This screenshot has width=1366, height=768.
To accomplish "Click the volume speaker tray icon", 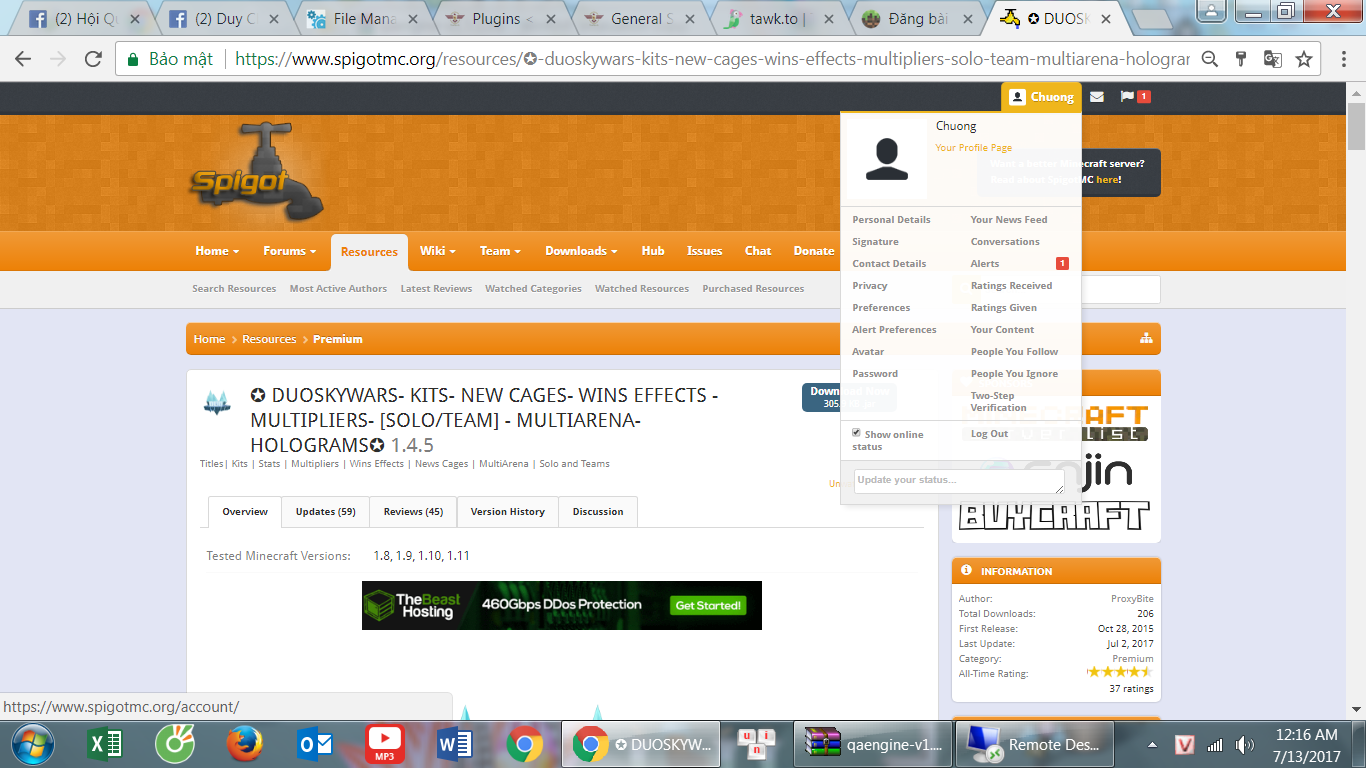I will (x=1244, y=745).
